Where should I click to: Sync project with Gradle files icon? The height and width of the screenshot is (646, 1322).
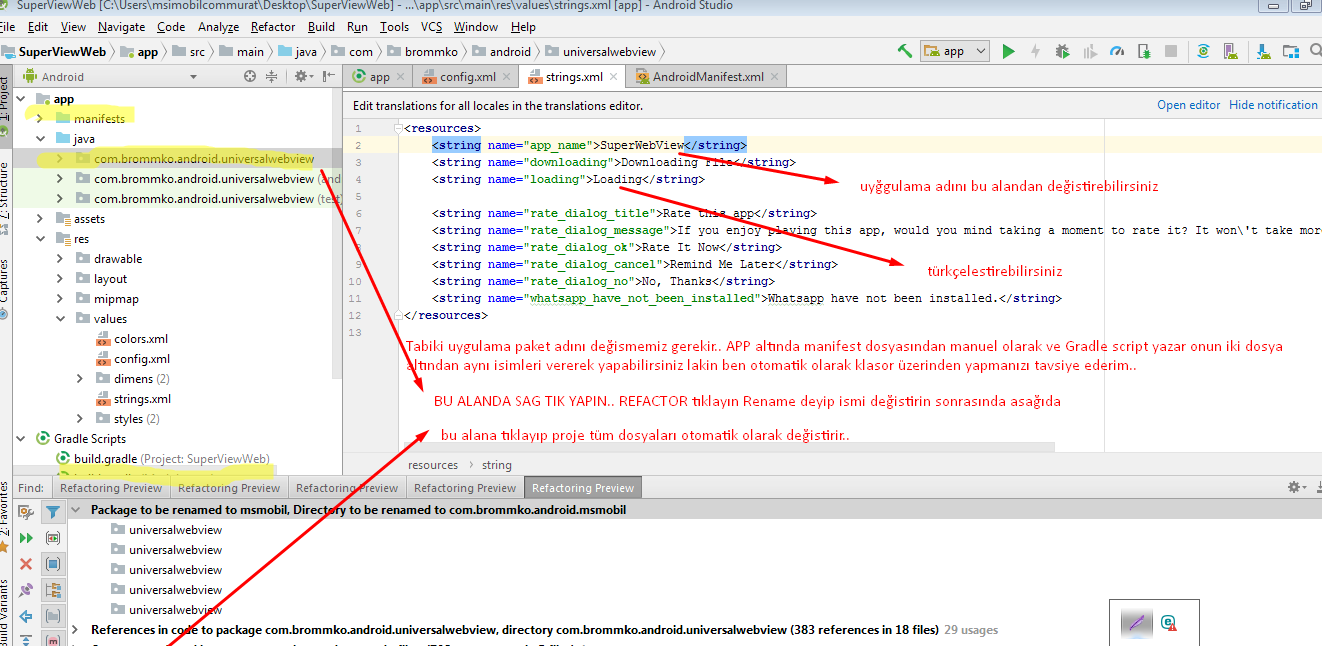tap(1204, 51)
